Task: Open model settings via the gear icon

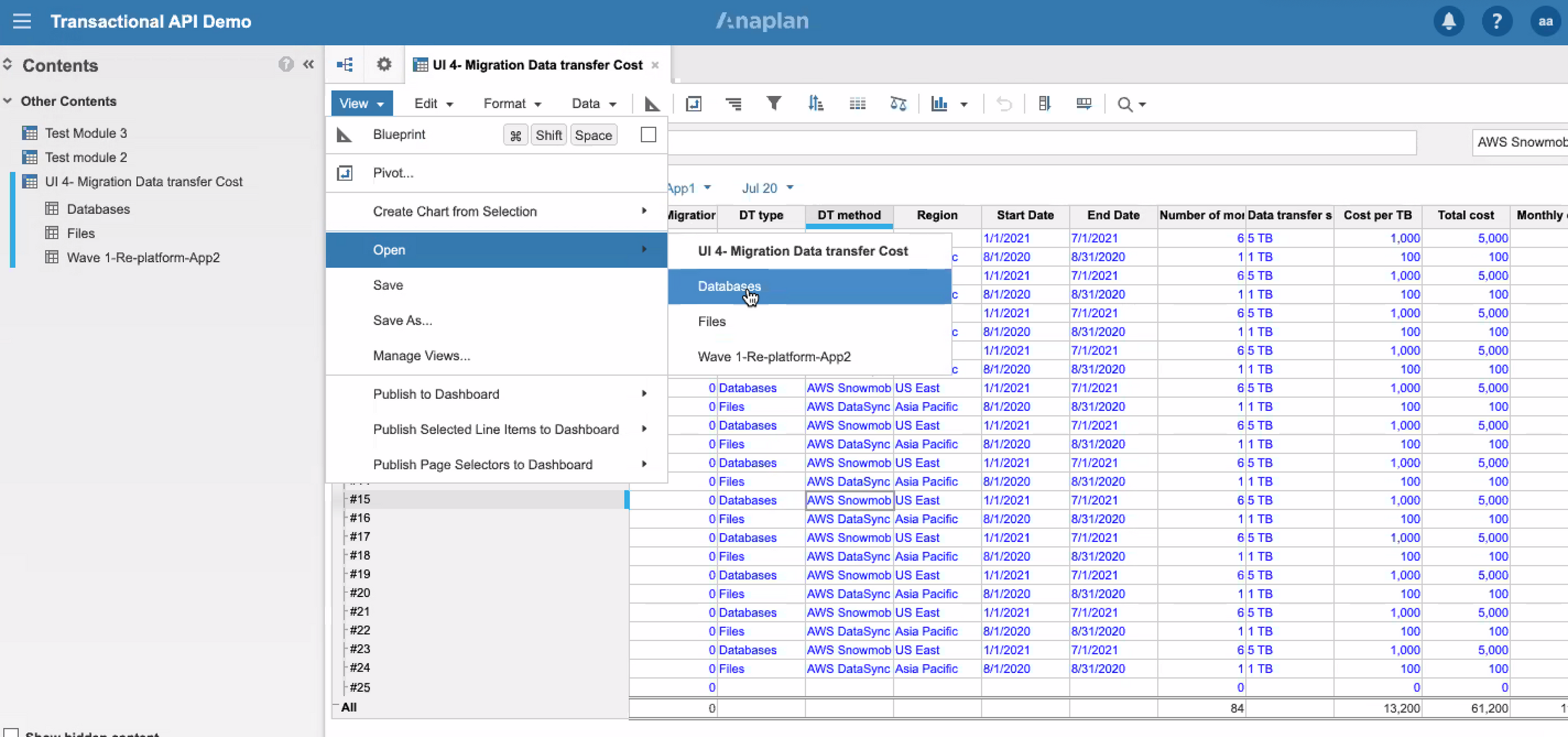Action: click(x=384, y=64)
